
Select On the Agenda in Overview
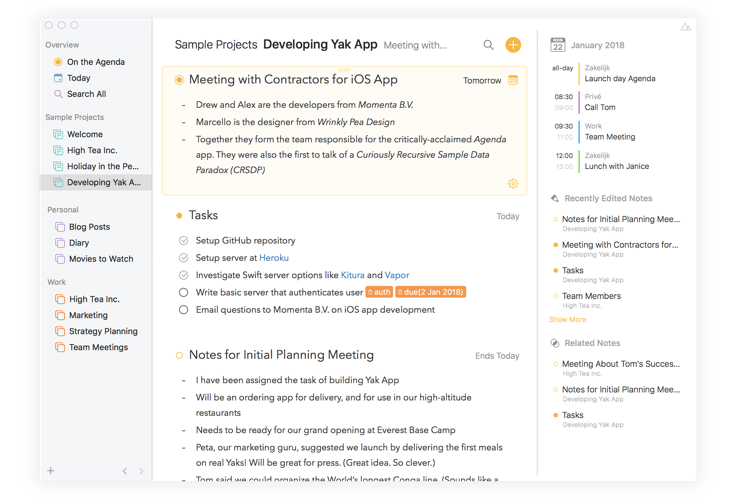coord(95,62)
